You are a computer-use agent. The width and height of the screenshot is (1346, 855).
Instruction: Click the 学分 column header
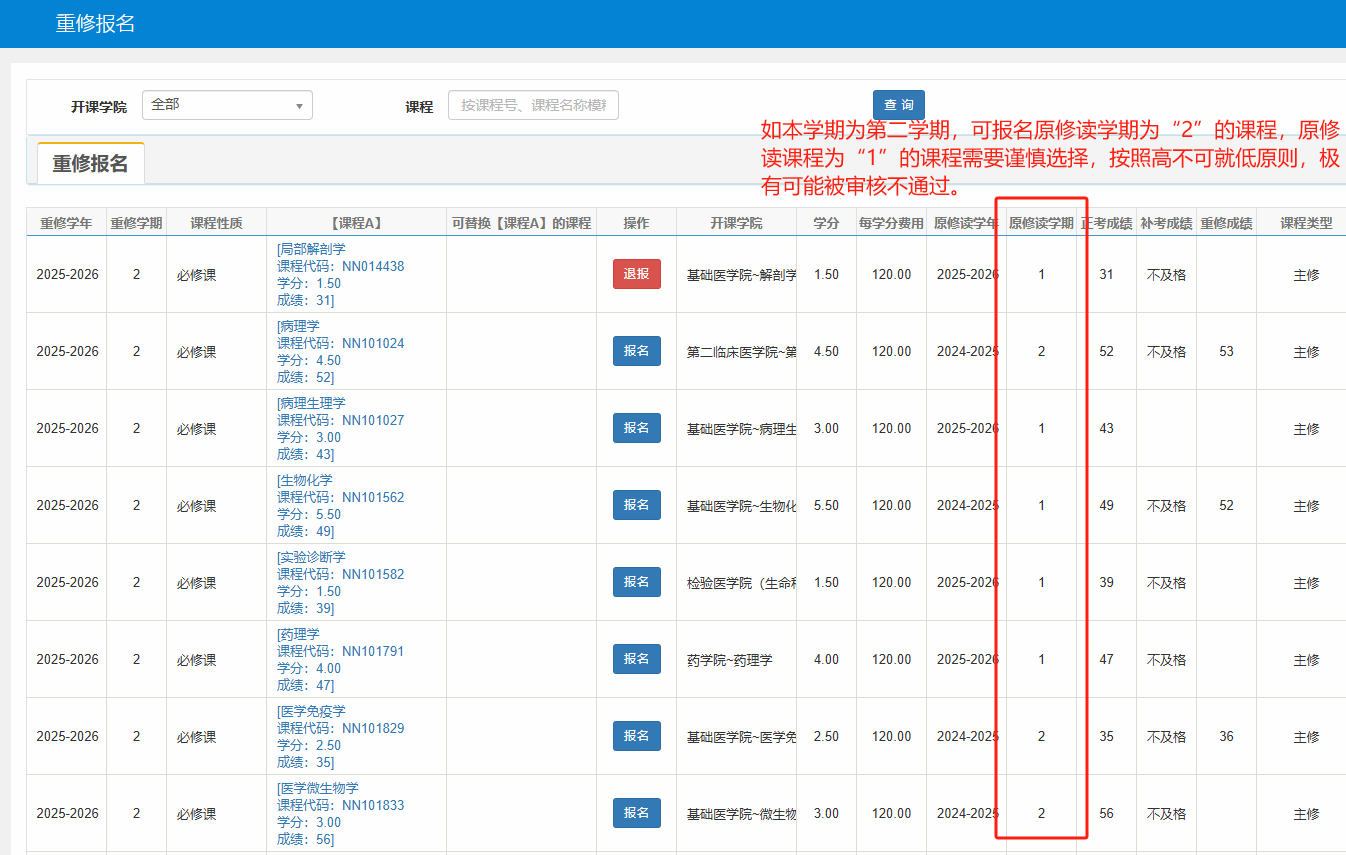(826, 223)
